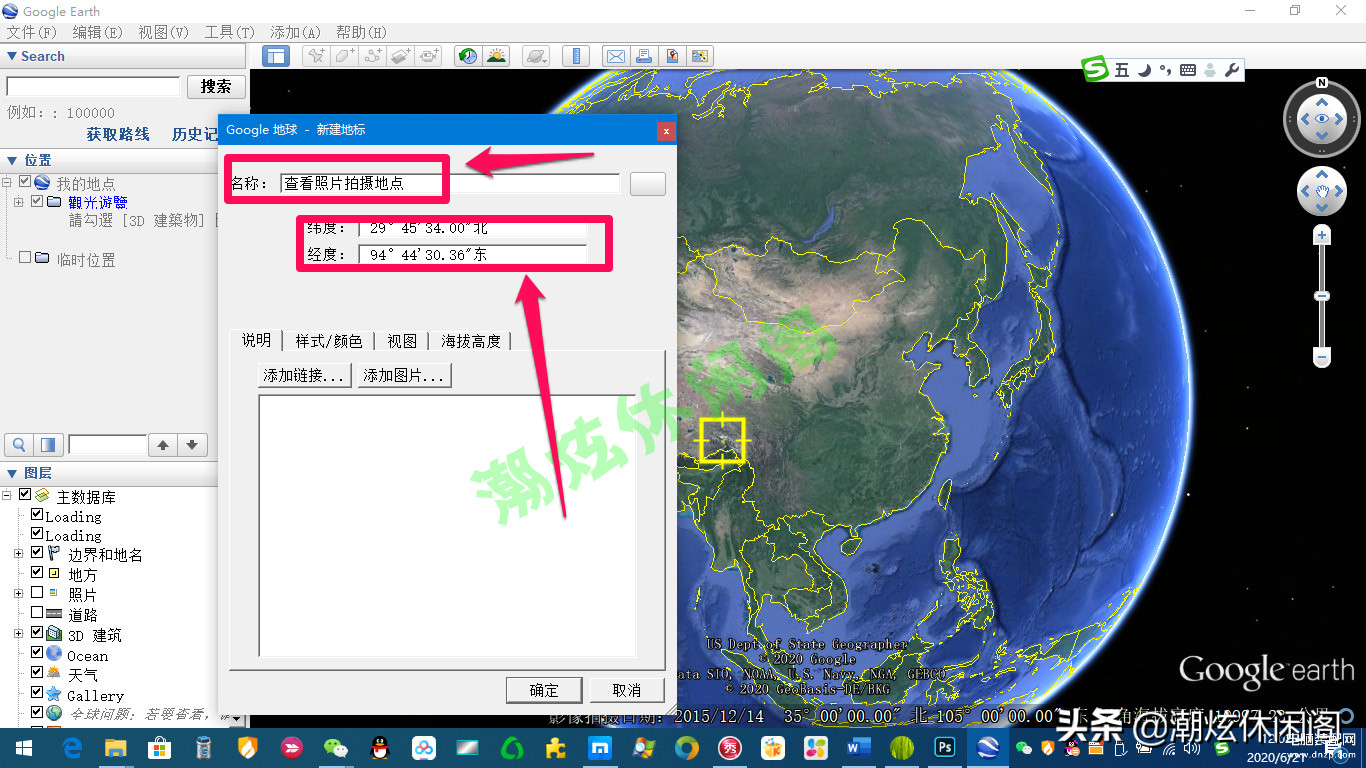Viewport: 1366px width, 768px height.
Task: Click the print toolbar icon
Action: point(644,56)
